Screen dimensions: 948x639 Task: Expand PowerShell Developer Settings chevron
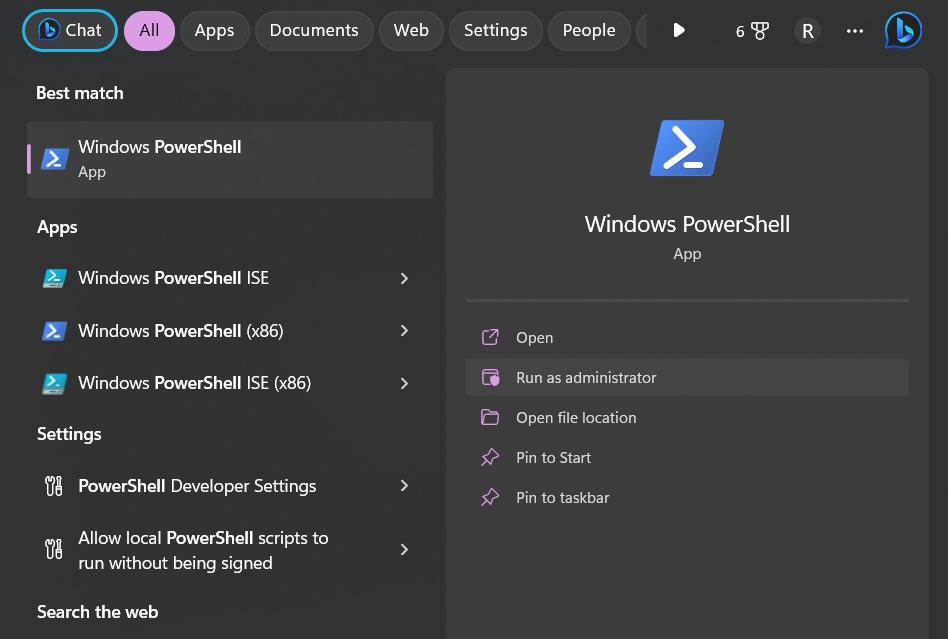[404, 486]
